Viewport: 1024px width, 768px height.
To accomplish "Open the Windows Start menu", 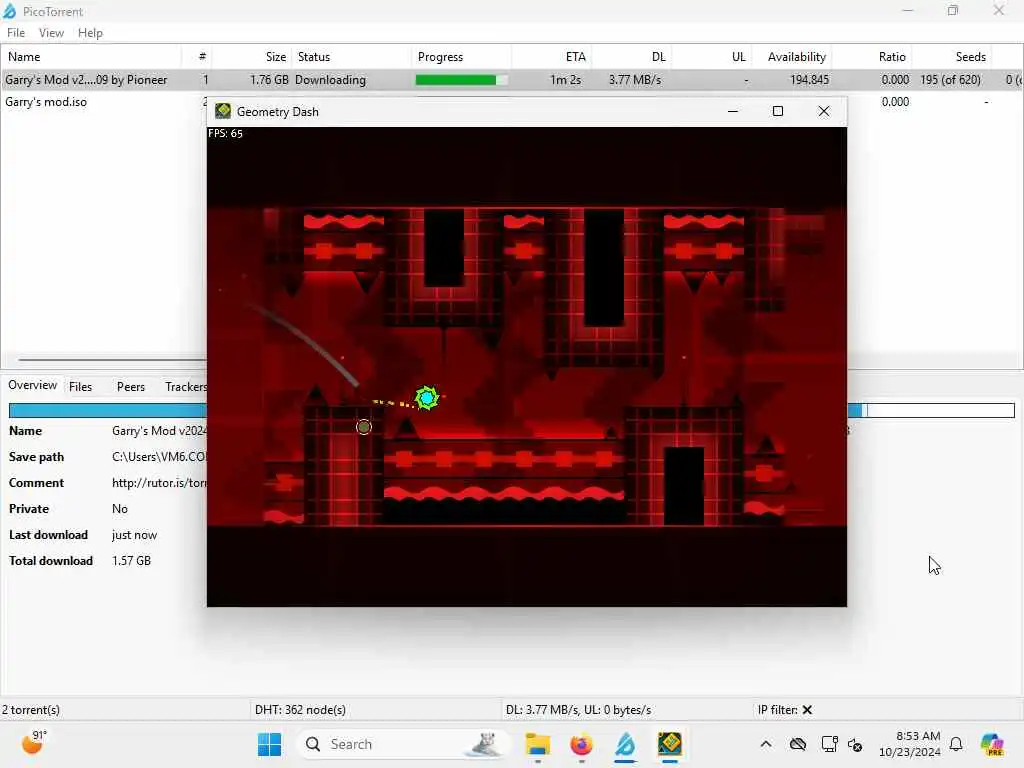I will 269,744.
